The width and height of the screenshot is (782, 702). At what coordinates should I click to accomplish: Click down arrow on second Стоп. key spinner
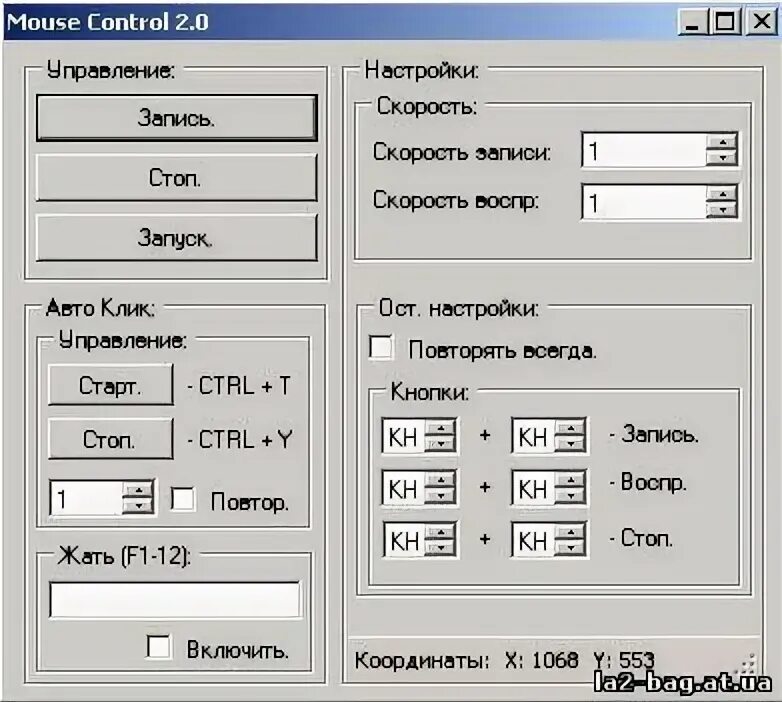coord(570,547)
